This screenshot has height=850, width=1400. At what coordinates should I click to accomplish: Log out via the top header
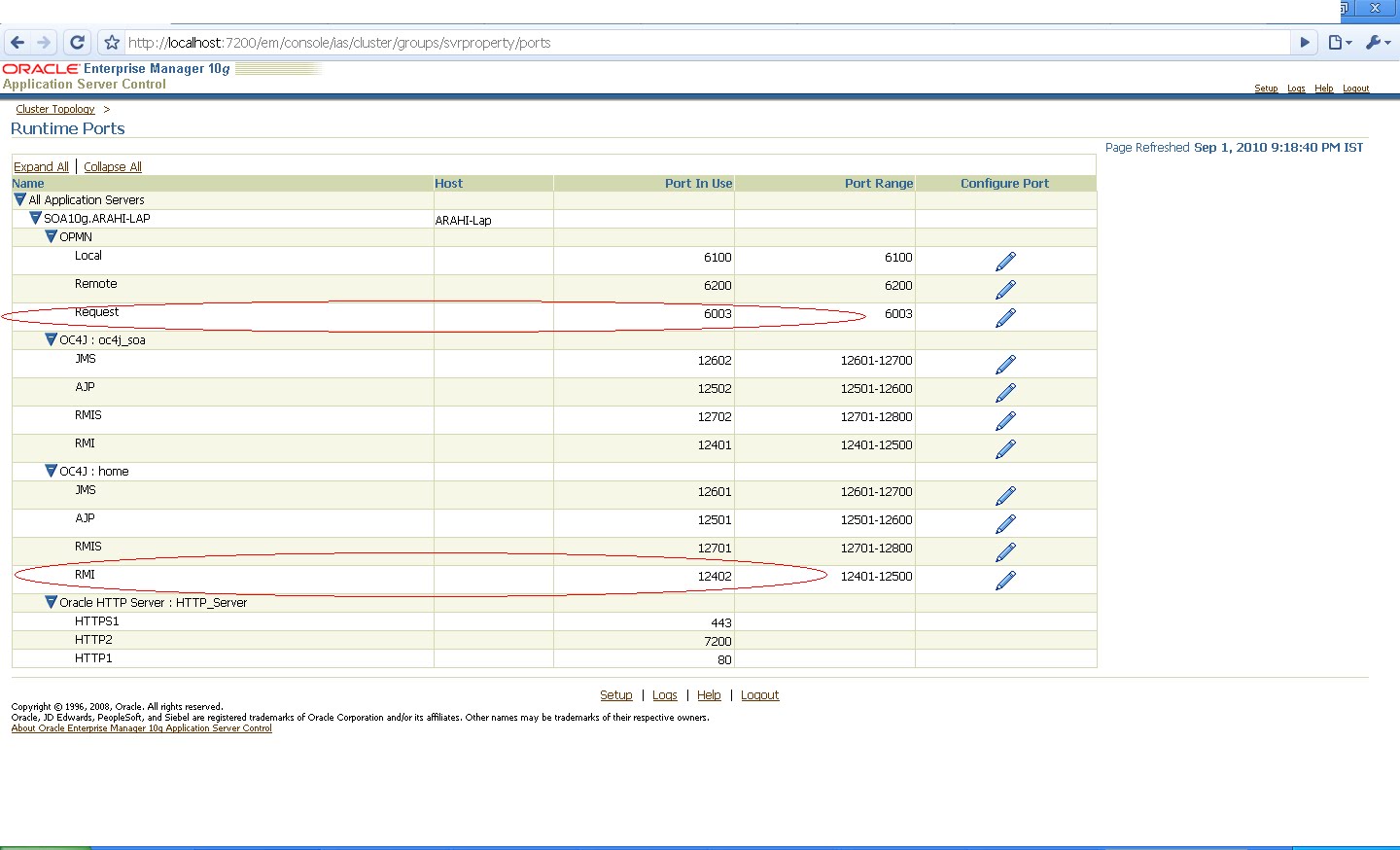tap(1356, 89)
